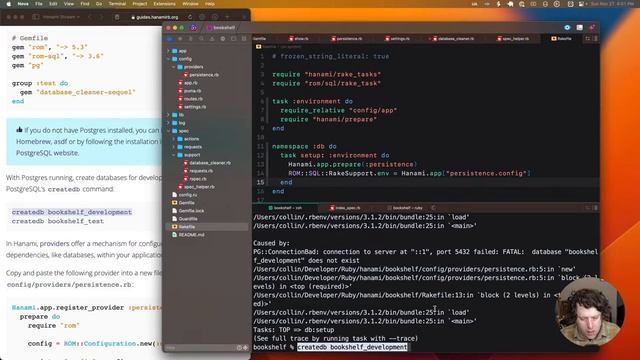This screenshot has width=640, height=360.
Task: Open Gemfile in the file tree
Action: click(183, 203)
